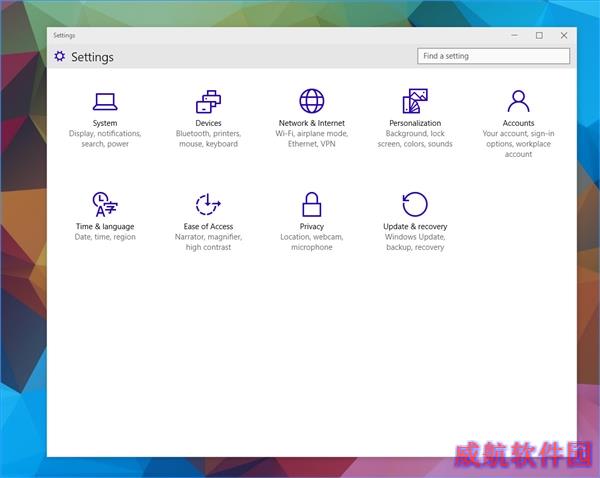Click the System category label
600x478 pixels.
coord(105,123)
